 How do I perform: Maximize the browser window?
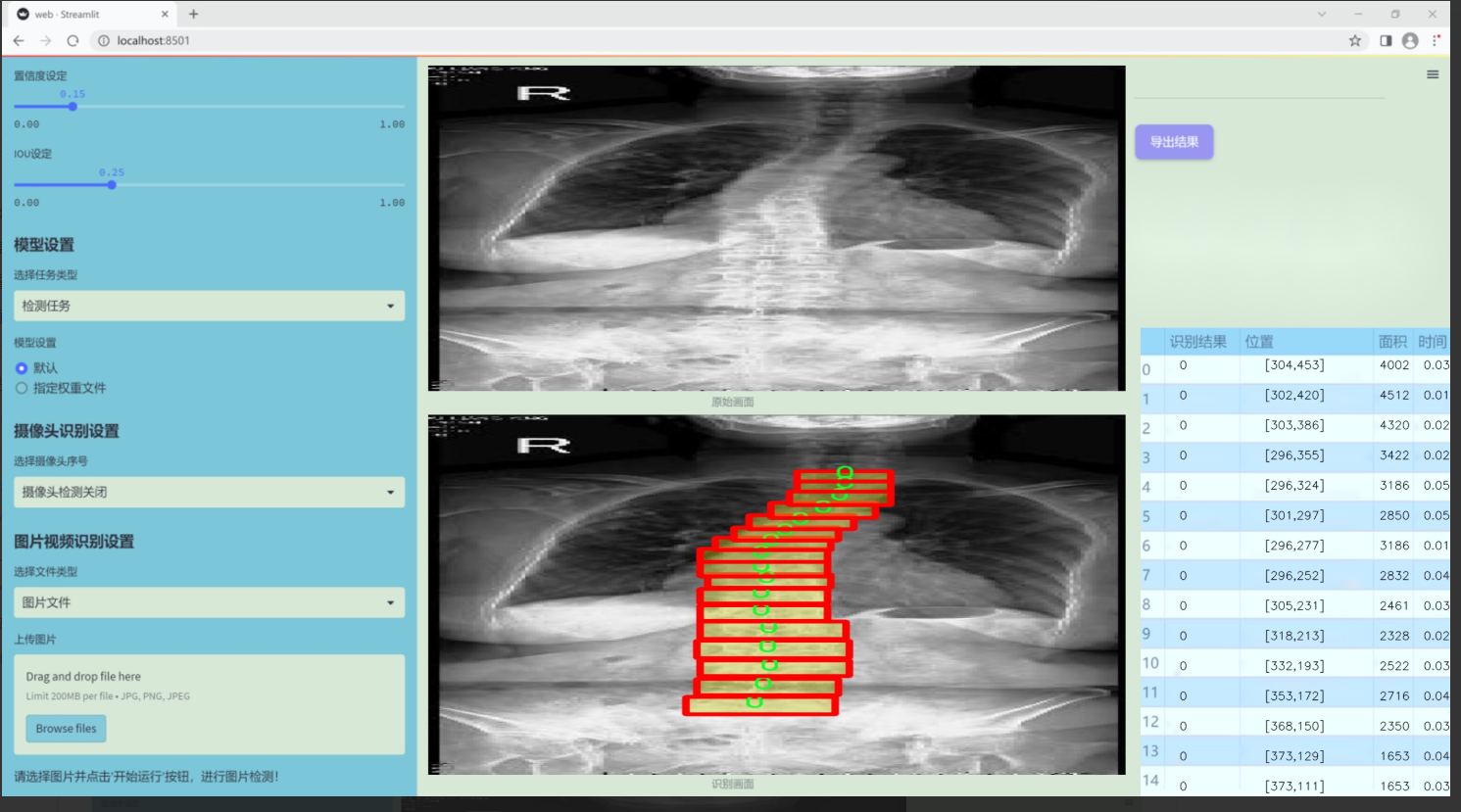(1395, 14)
